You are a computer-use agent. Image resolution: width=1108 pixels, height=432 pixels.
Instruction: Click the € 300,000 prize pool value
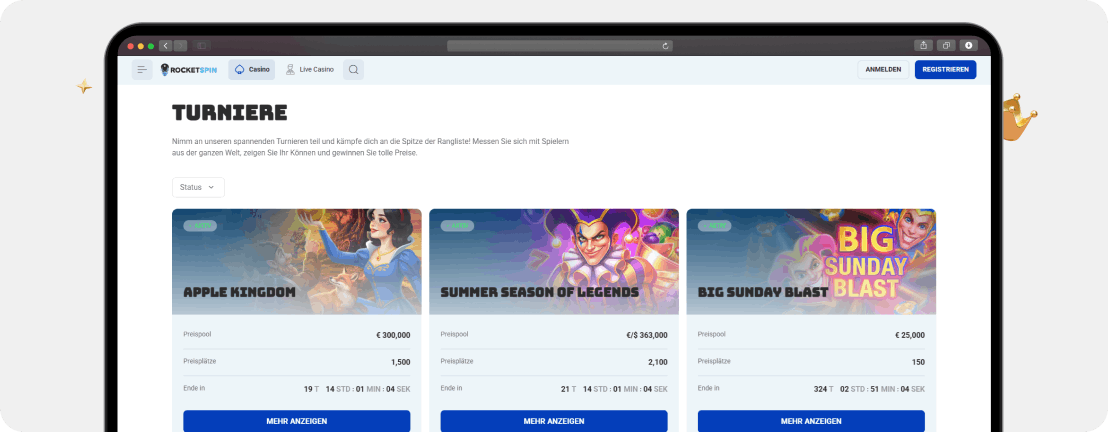[x=393, y=335]
